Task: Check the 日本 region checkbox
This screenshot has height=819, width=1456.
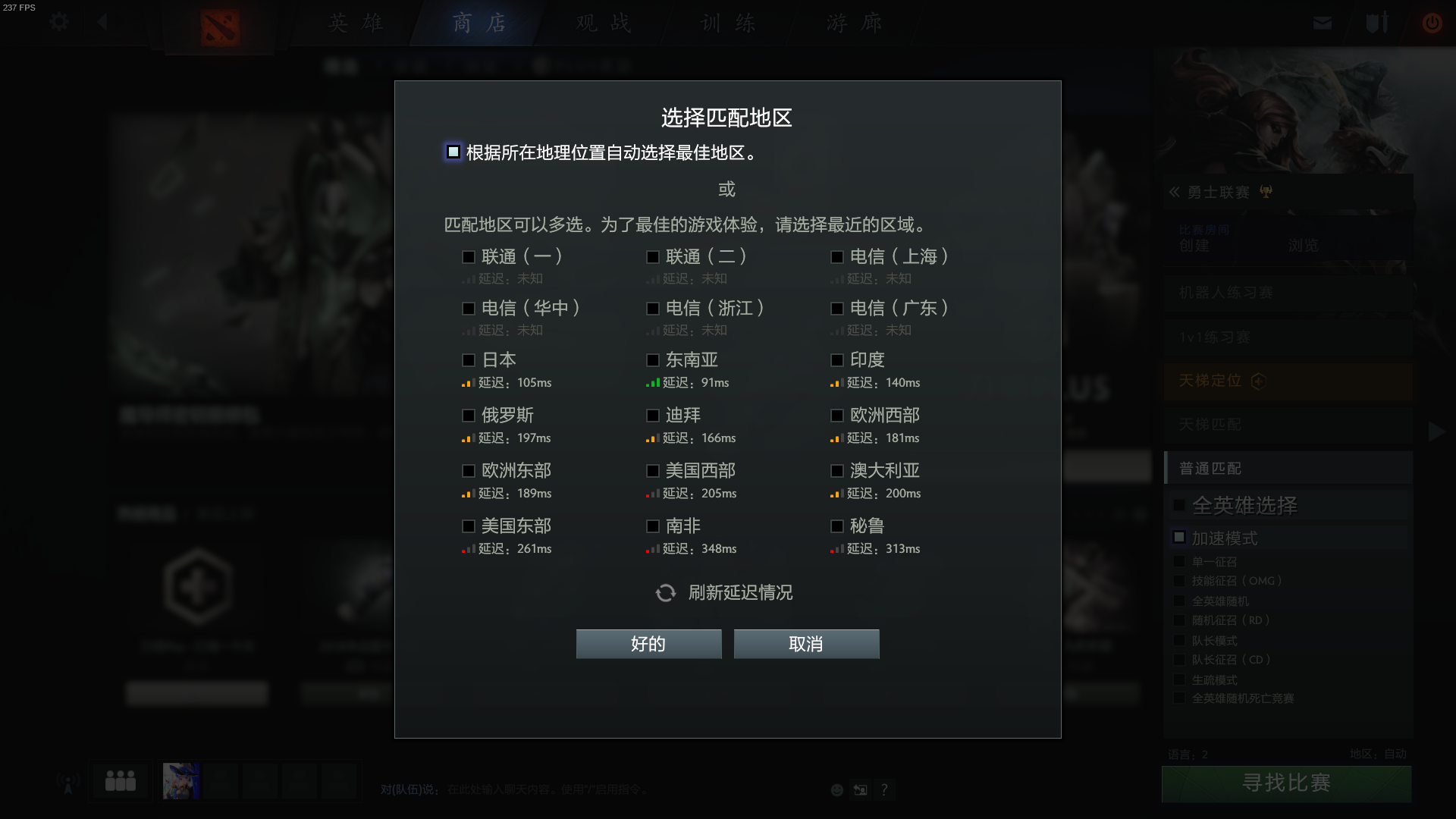Action: pos(468,360)
